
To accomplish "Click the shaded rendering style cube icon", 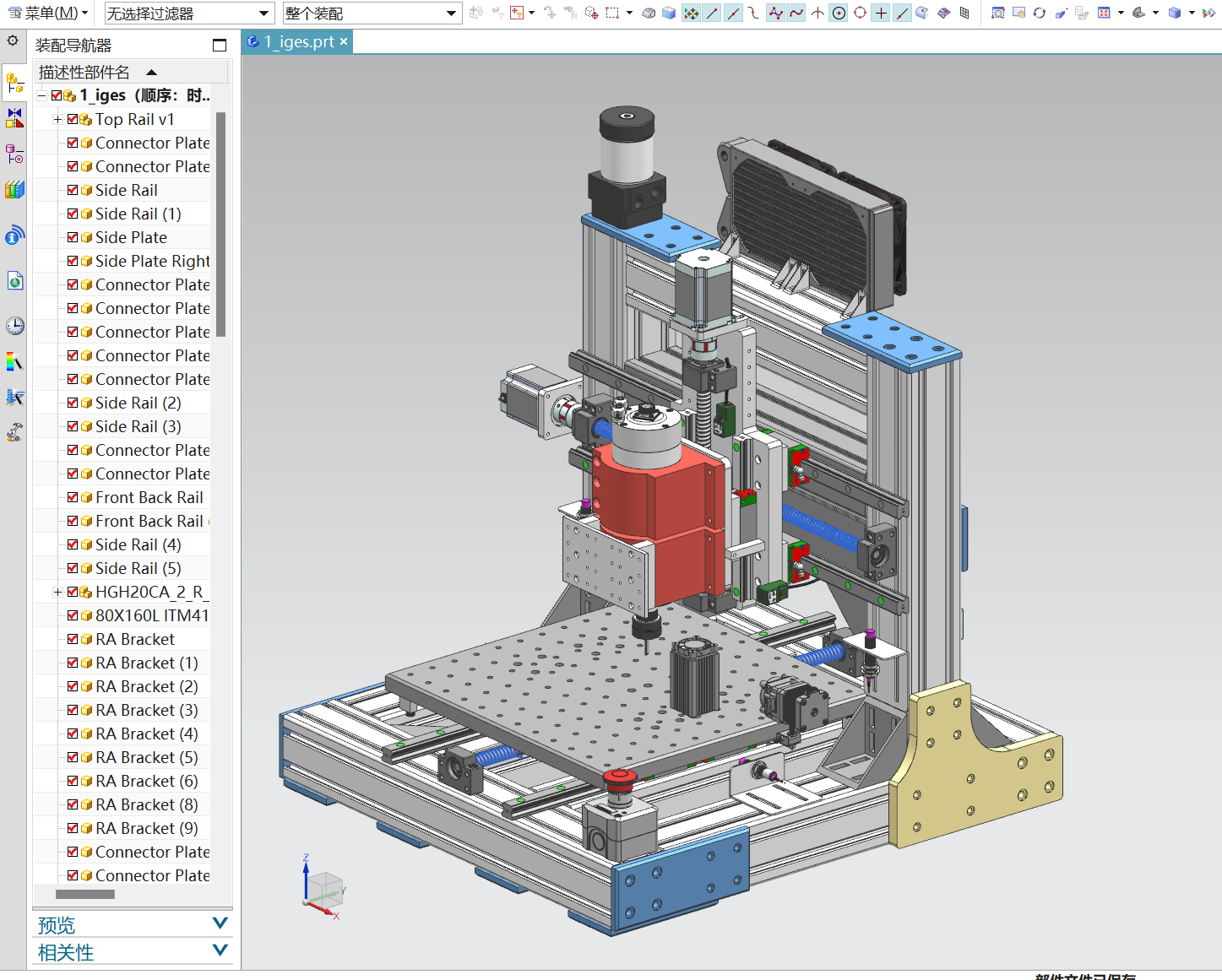I will coord(1174,13).
